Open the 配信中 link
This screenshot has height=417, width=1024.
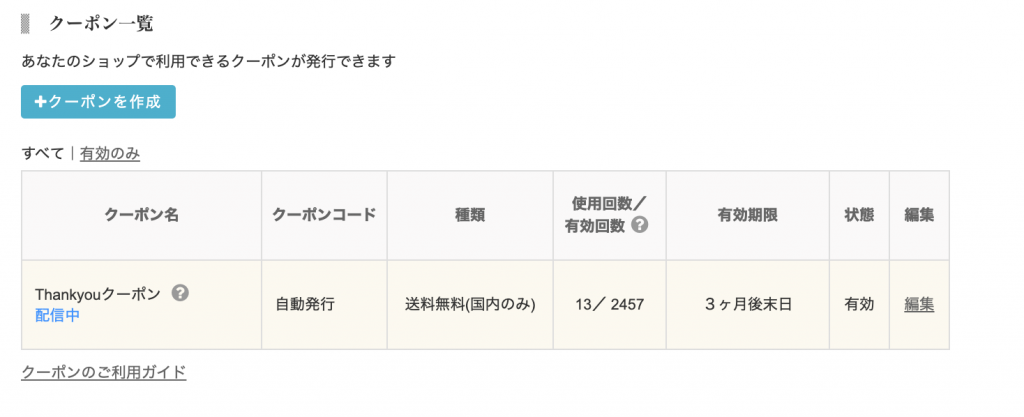pyautogui.click(x=57, y=316)
